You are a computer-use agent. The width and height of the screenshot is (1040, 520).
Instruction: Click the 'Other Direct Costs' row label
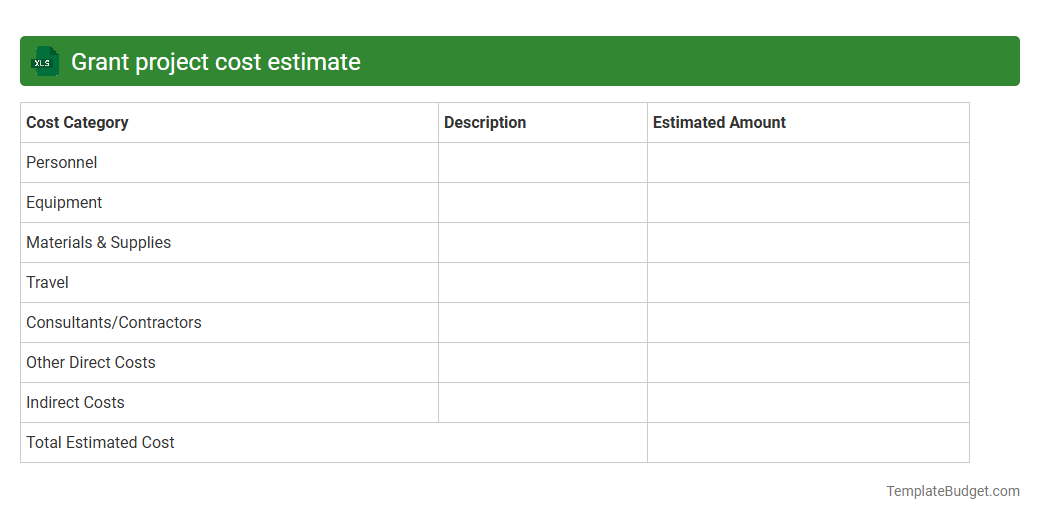point(91,362)
